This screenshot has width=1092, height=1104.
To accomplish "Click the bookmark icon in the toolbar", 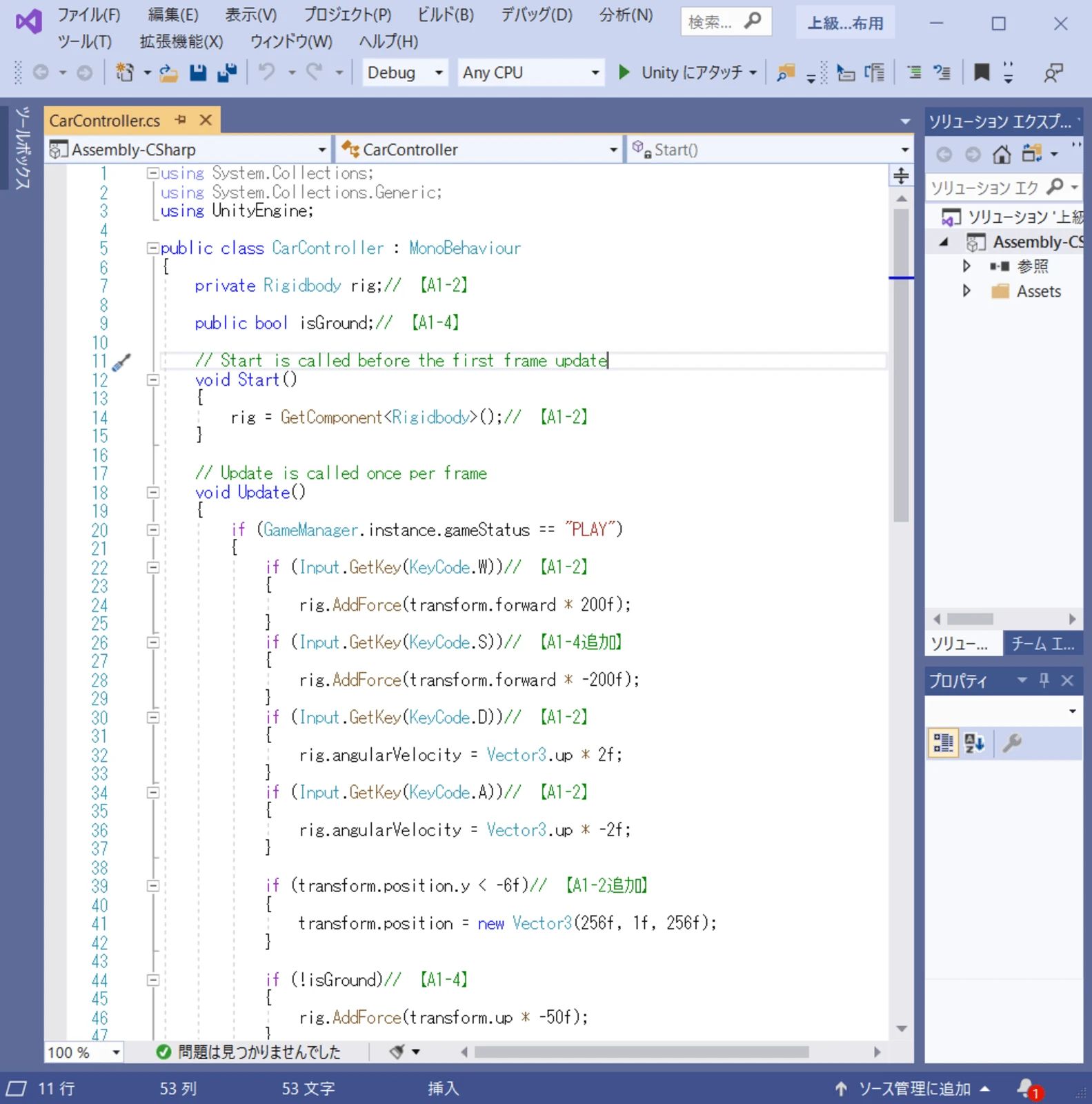I will [x=981, y=72].
